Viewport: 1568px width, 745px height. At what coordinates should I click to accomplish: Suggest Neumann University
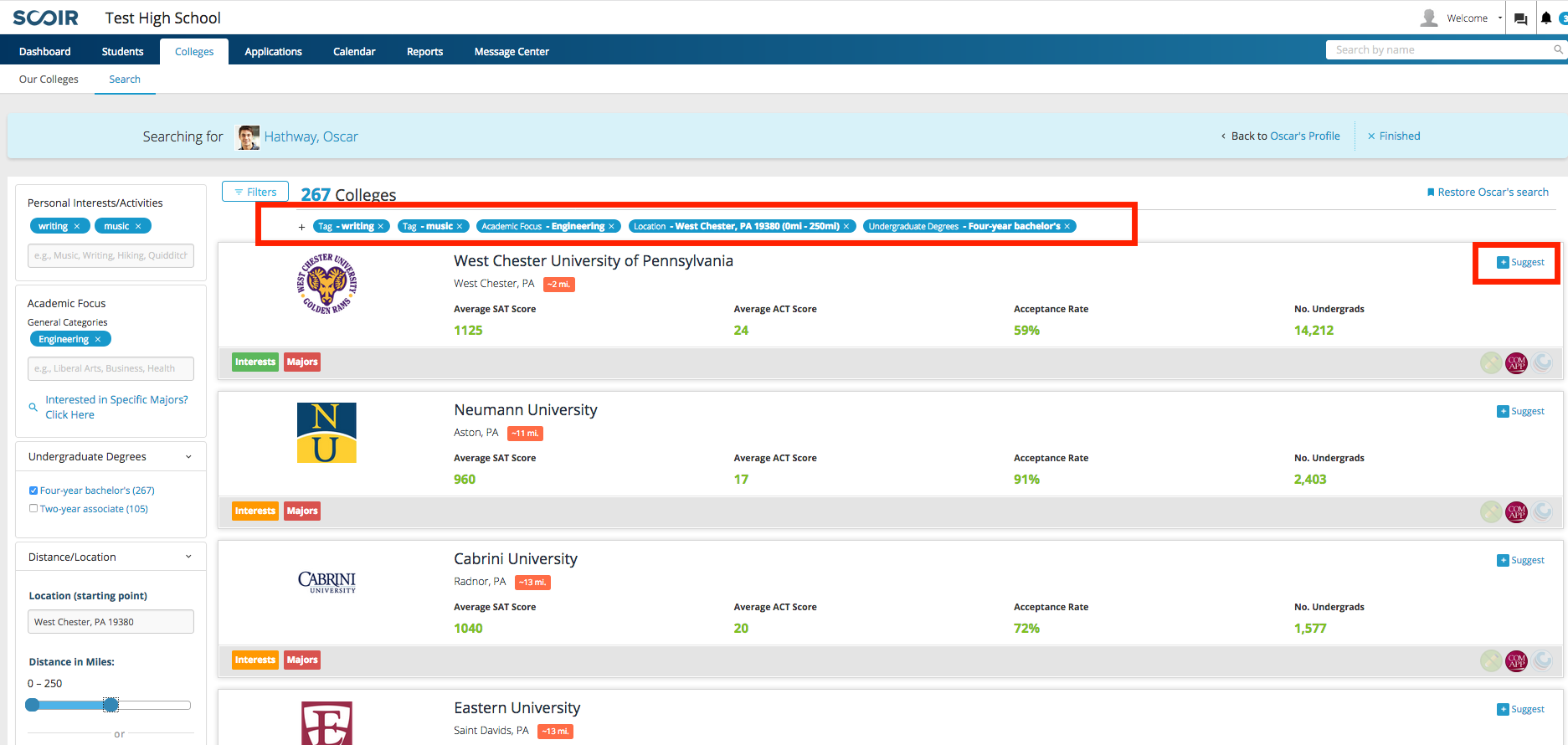pyautogui.click(x=1520, y=411)
